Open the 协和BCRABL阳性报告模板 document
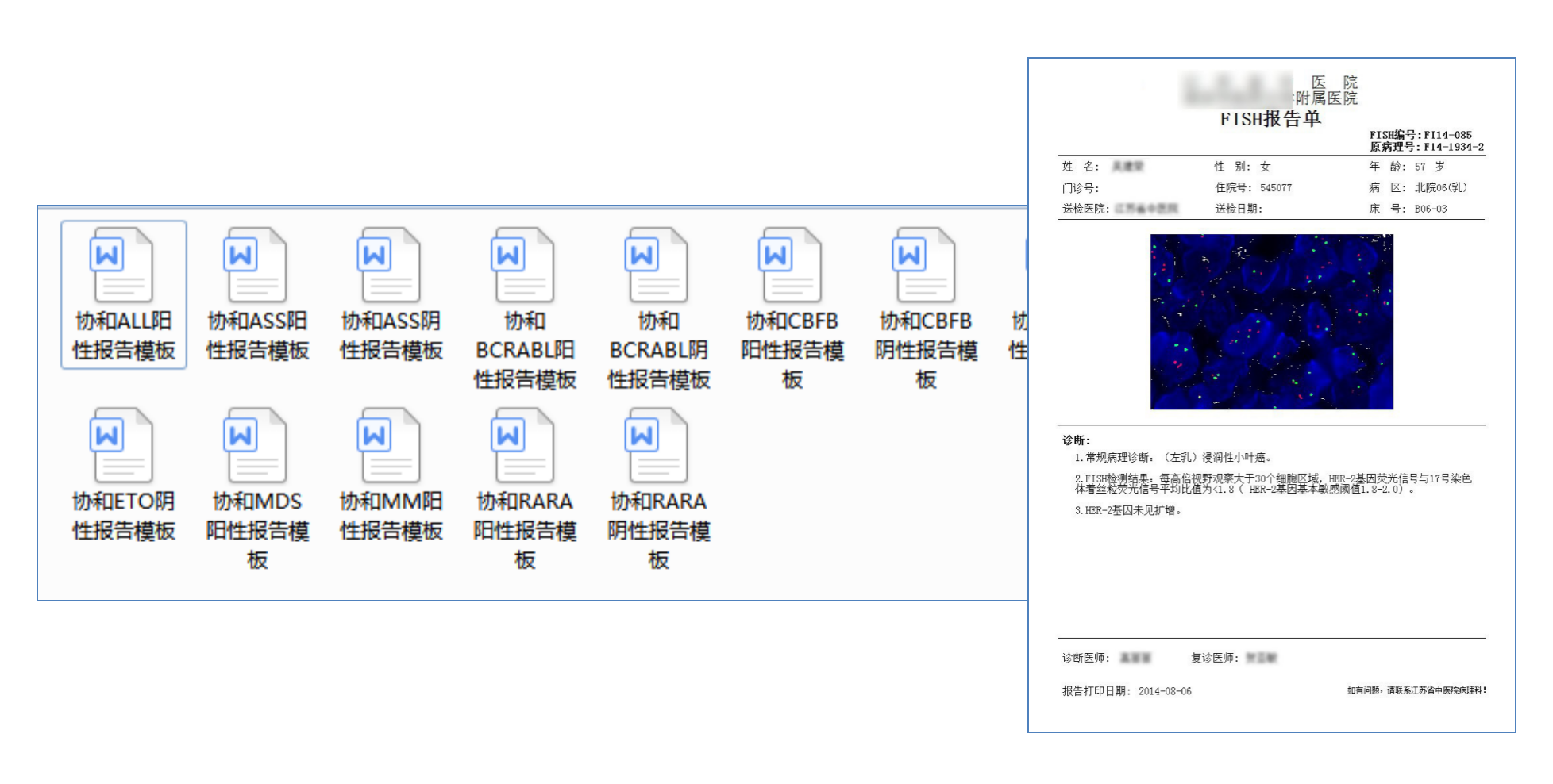The image size is (1553, 784). point(524,265)
